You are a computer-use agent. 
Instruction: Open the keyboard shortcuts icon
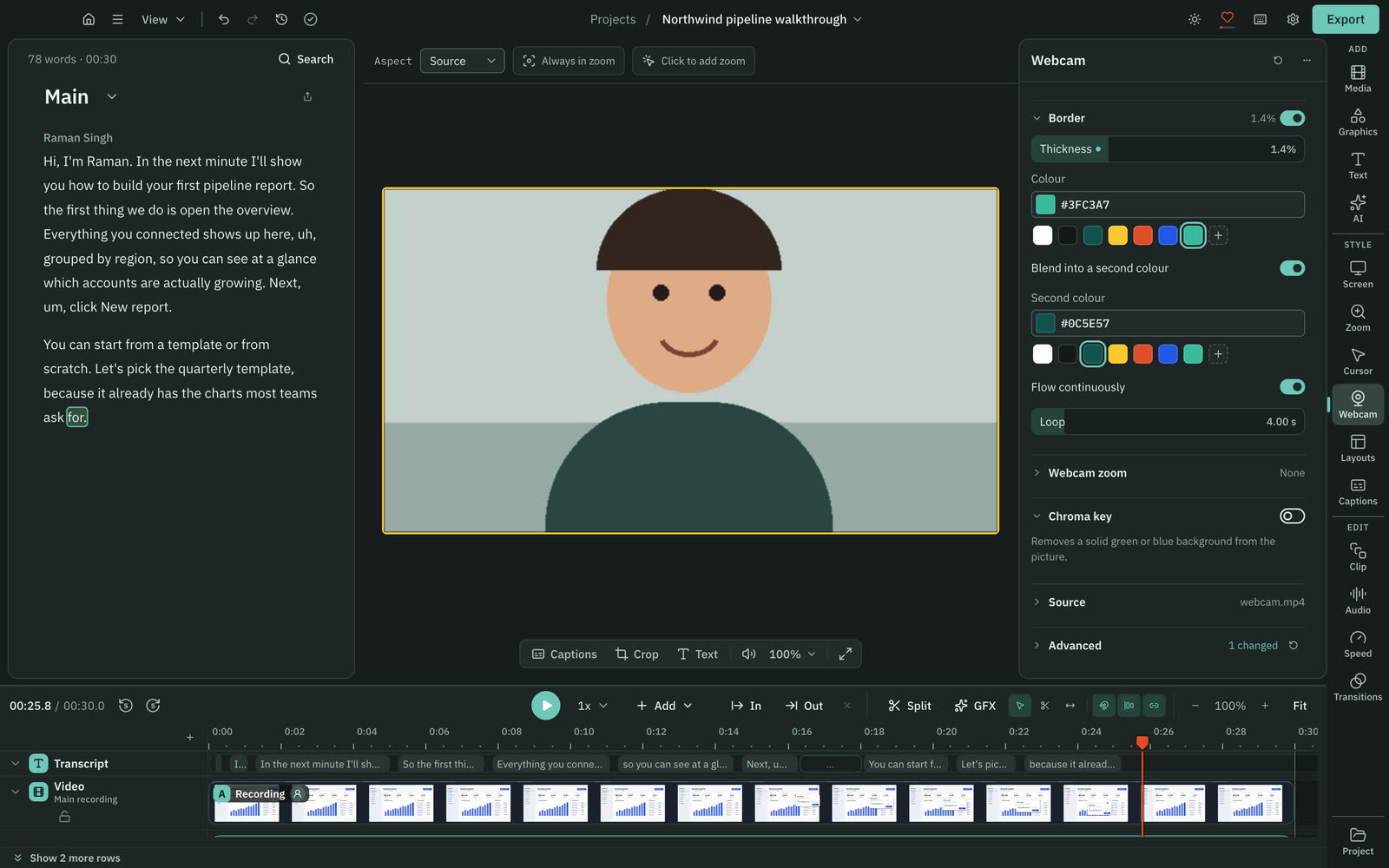click(x=1260, y=19)
